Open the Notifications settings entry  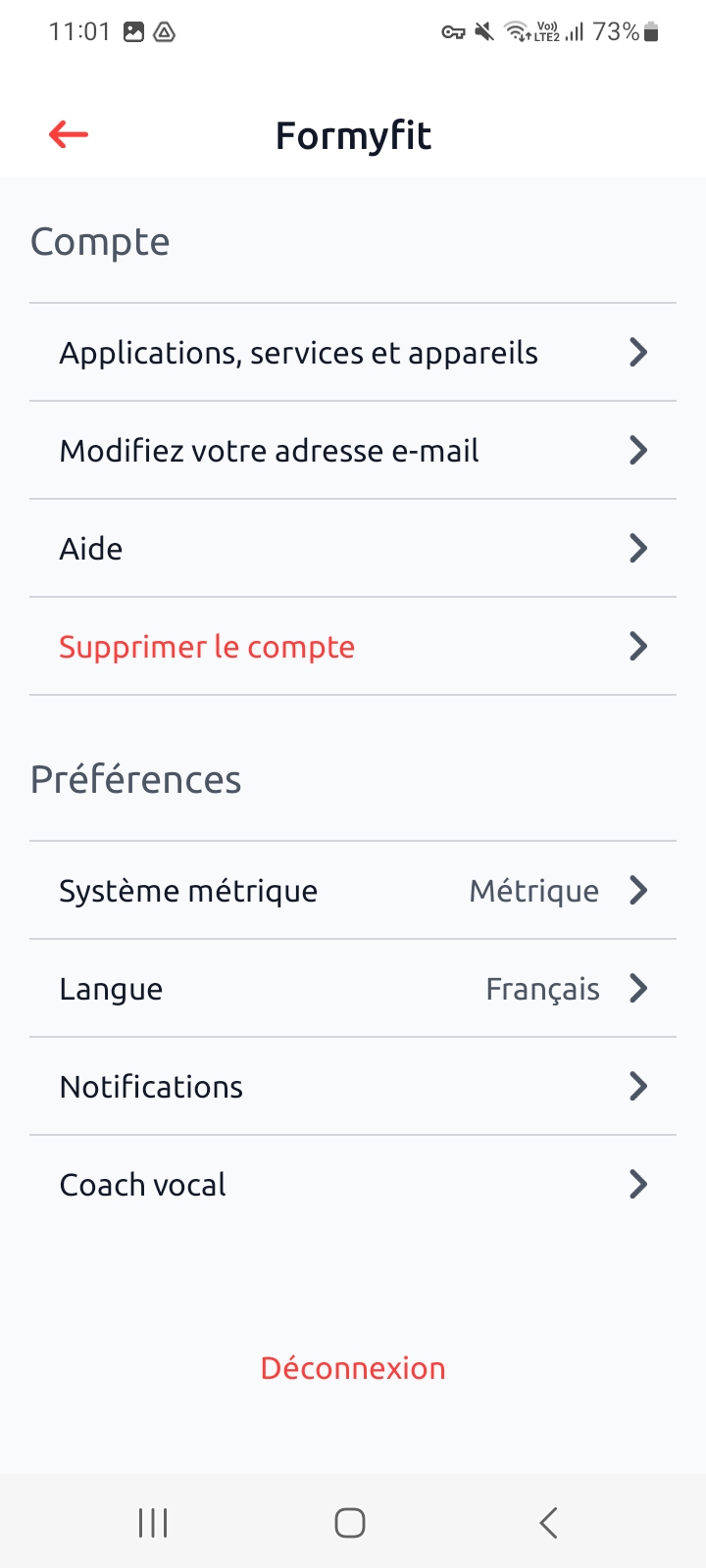tap(151, 1087)
